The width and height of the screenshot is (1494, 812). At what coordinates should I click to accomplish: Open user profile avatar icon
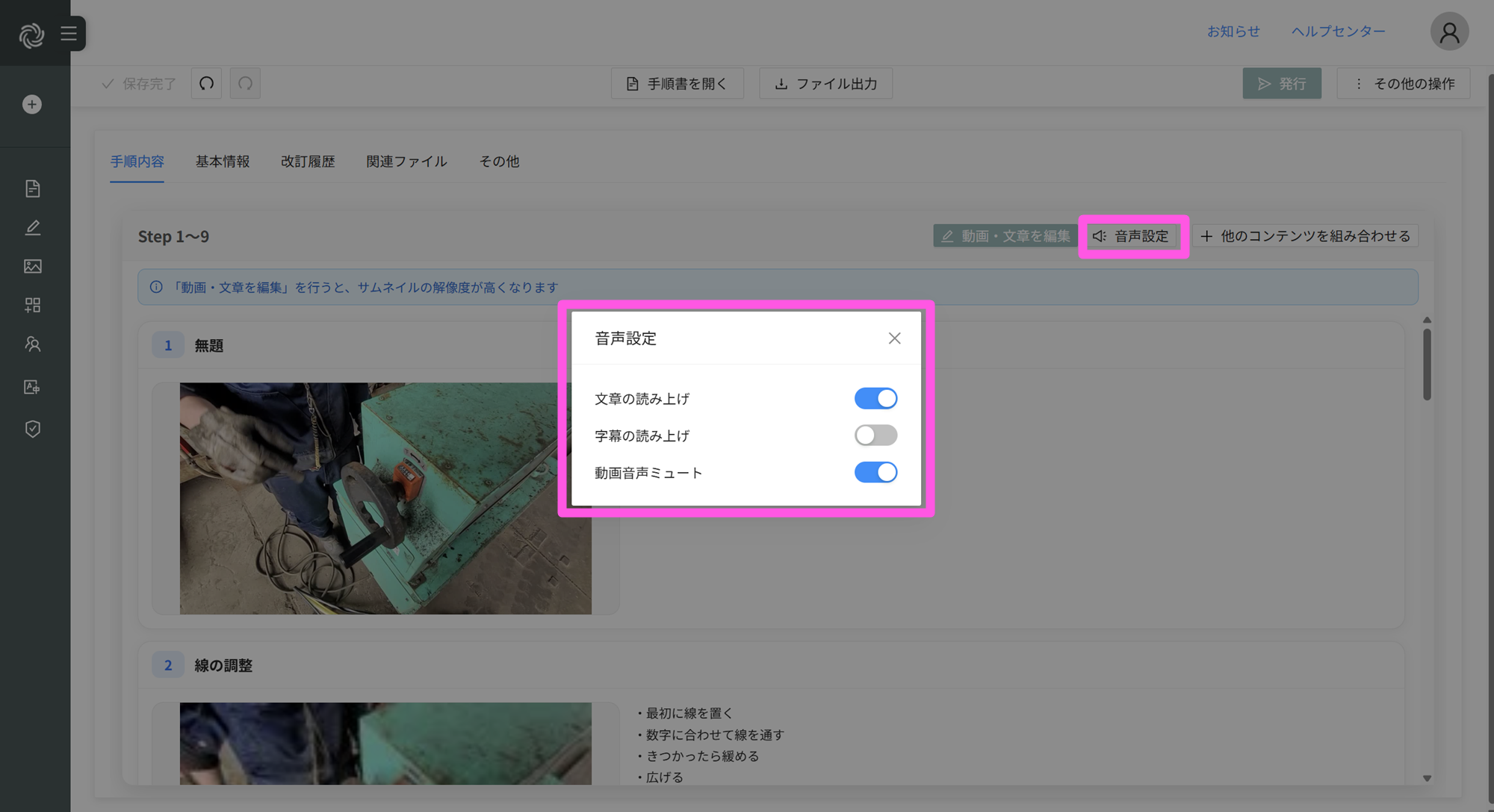pos(1449,32)
